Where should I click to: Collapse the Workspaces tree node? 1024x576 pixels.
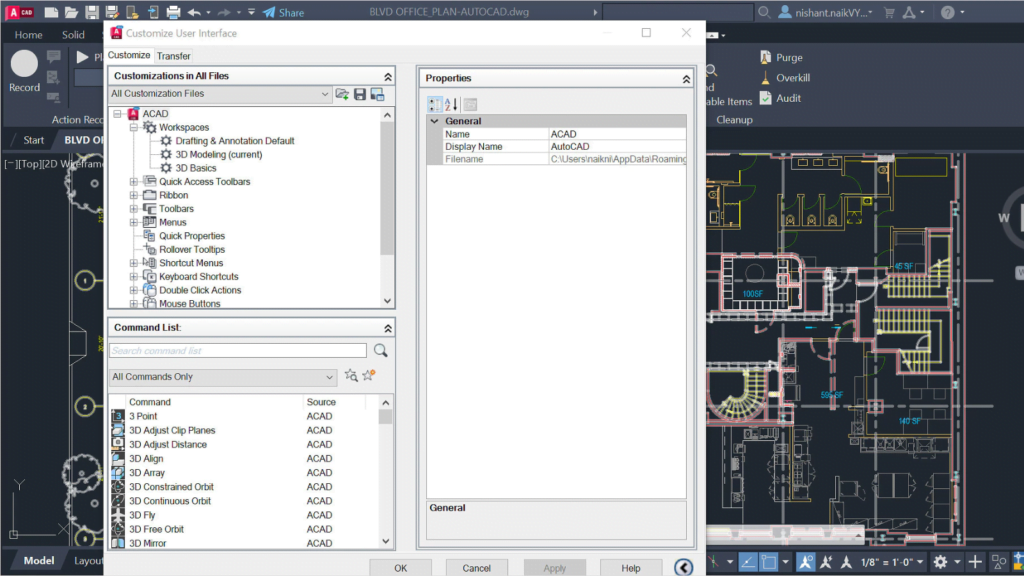tap(133, 127)
